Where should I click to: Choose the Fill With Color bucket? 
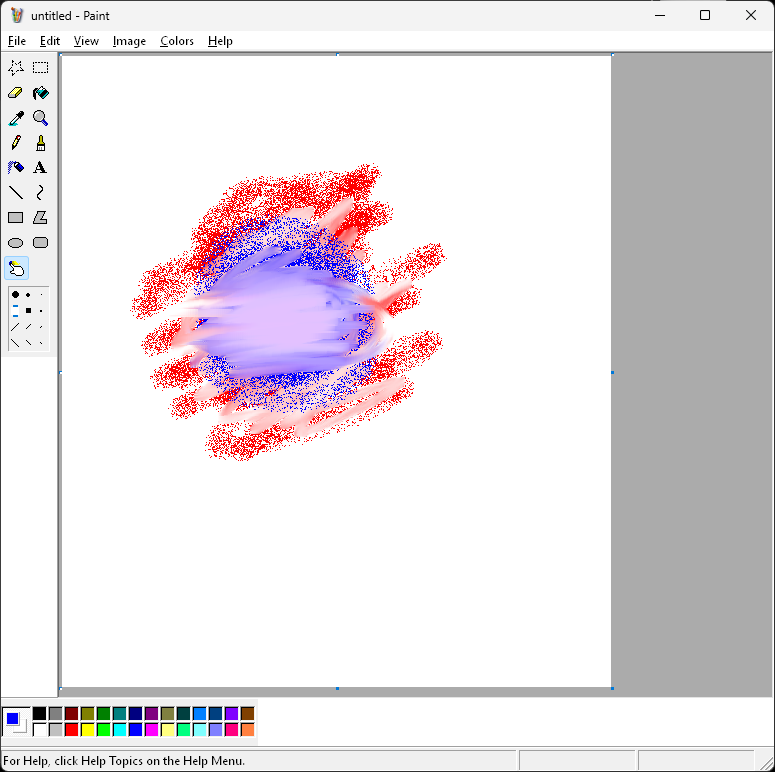coord(40,93)
